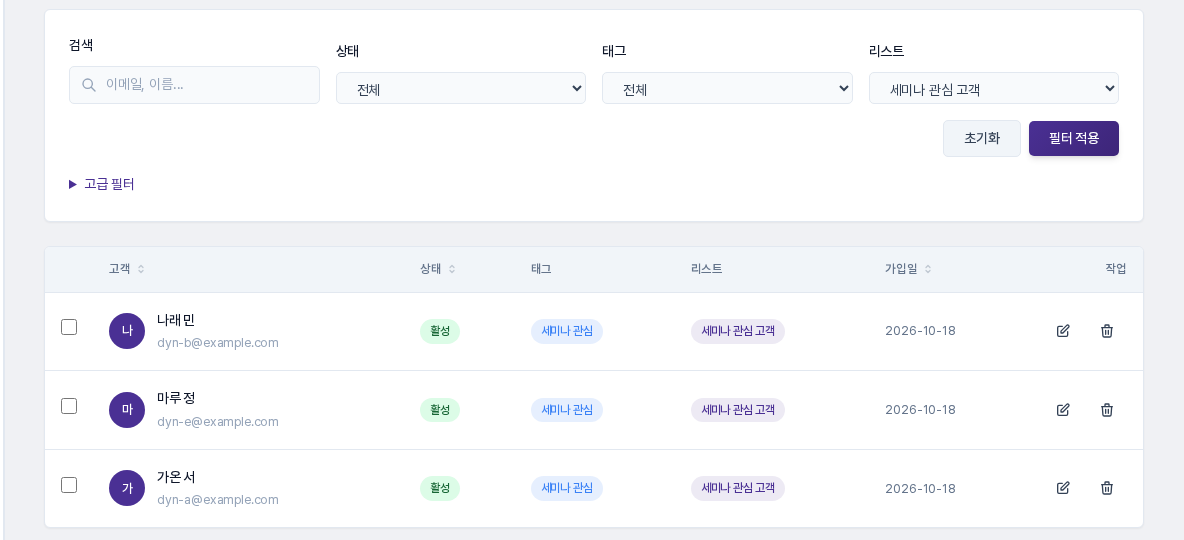
Task: Click the name 가온서
Action: coord(176,477)
